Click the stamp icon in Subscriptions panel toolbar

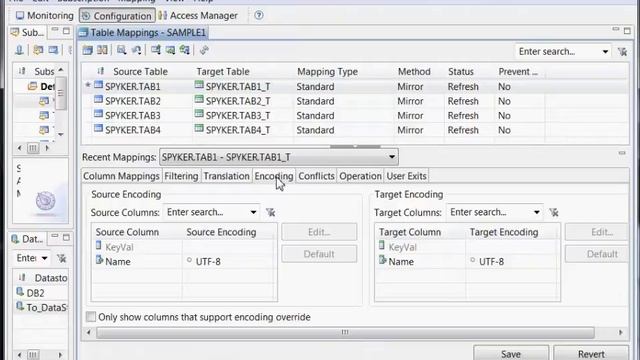[x=19, y=50]
